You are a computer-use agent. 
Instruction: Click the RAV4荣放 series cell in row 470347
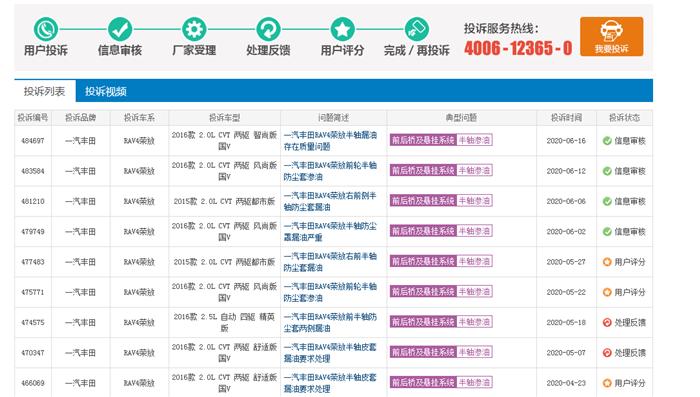coord(139,353)
